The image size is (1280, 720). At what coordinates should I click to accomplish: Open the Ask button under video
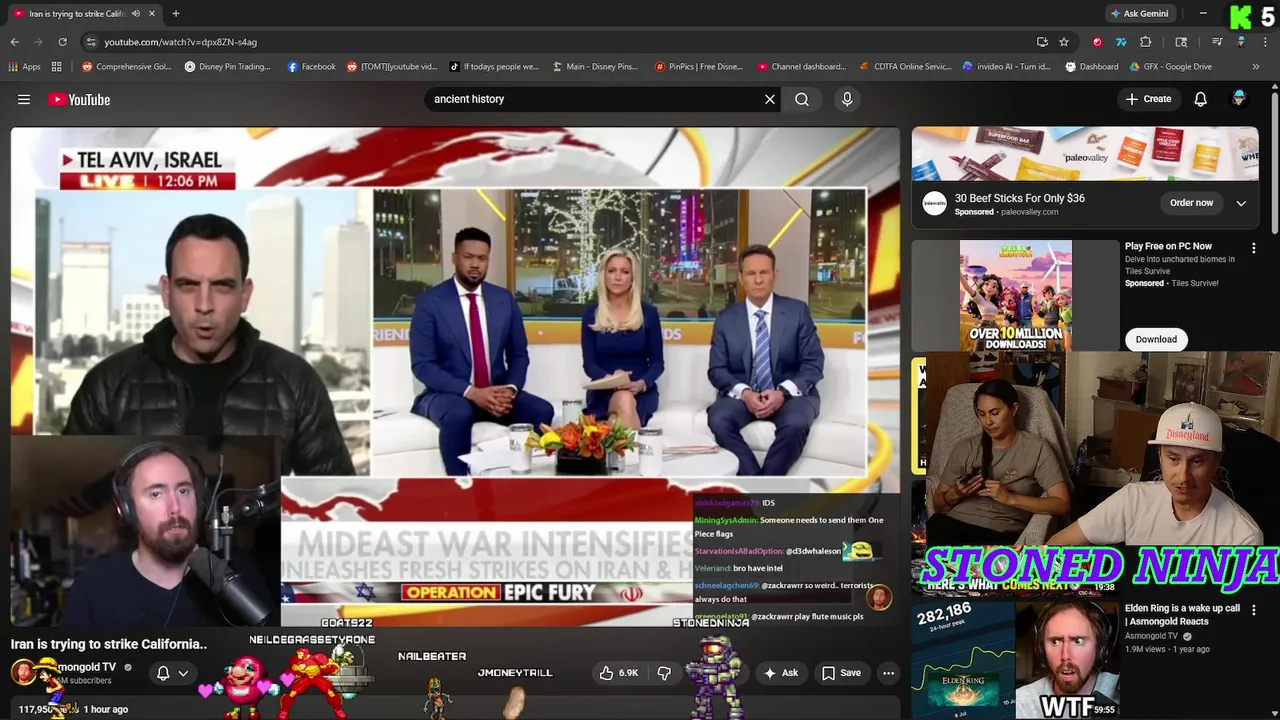coord(780,673)
